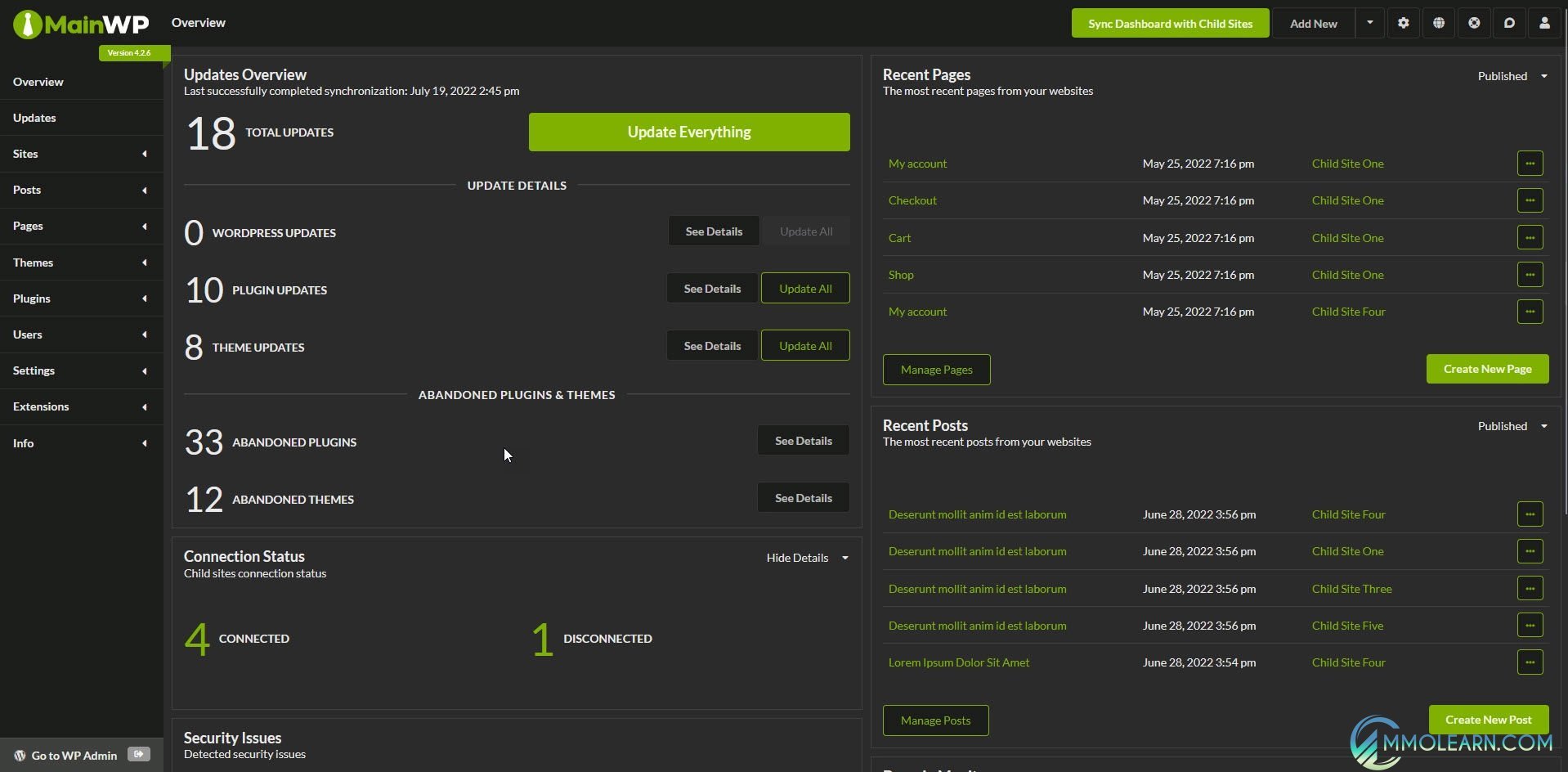See Details for abandoned plugins
This screenshot has width=1568, height=772.
tap(804, 441)
